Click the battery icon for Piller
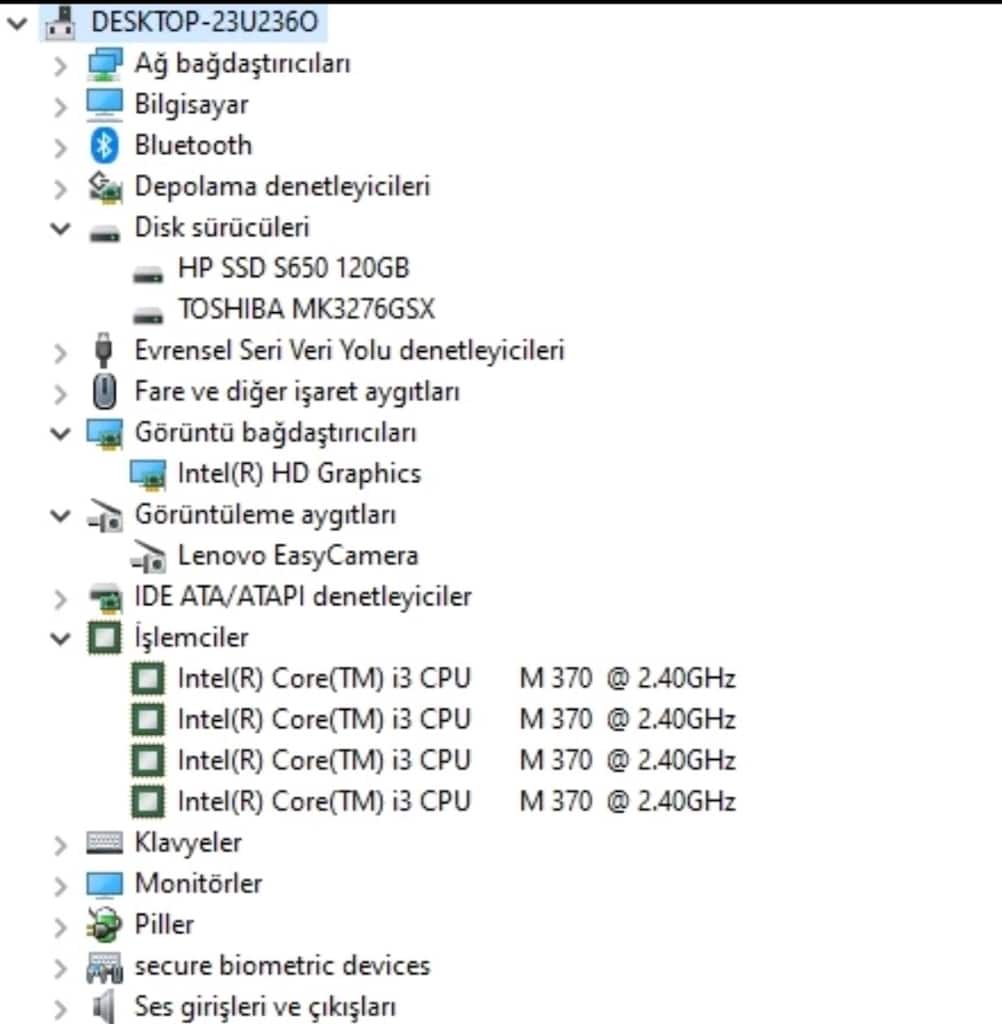The width and height of the screenshot is (1002, 1024). point(105,925)
